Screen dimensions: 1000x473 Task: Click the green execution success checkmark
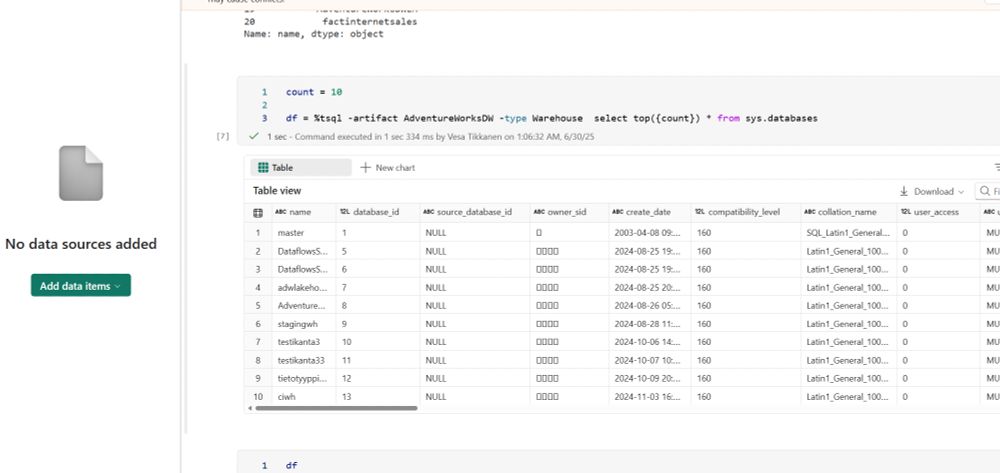point(254,136)
